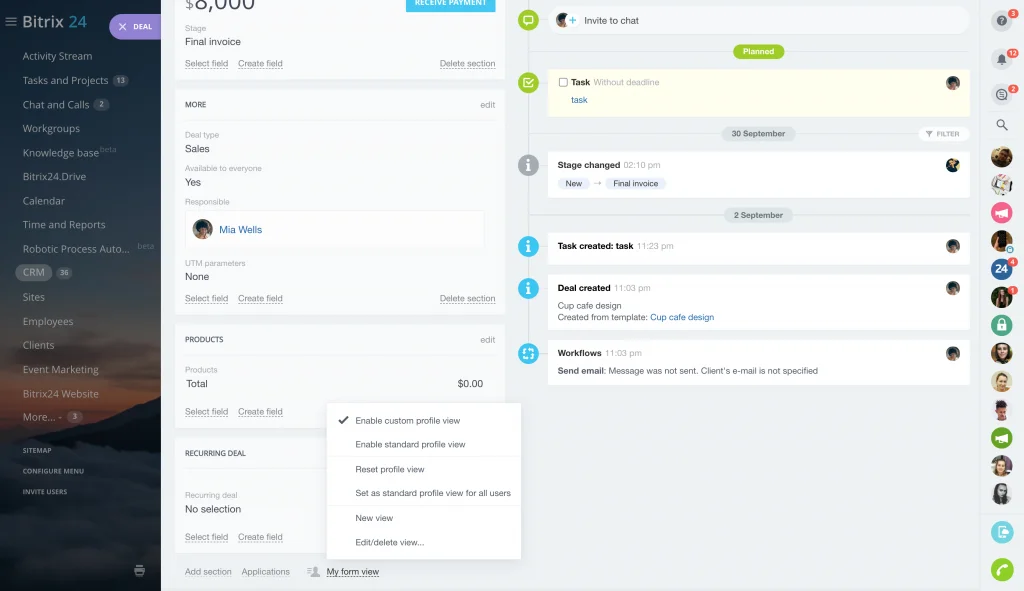
Task: Click the green lock icon in sidebar
Action: (x=1001, y=324)
